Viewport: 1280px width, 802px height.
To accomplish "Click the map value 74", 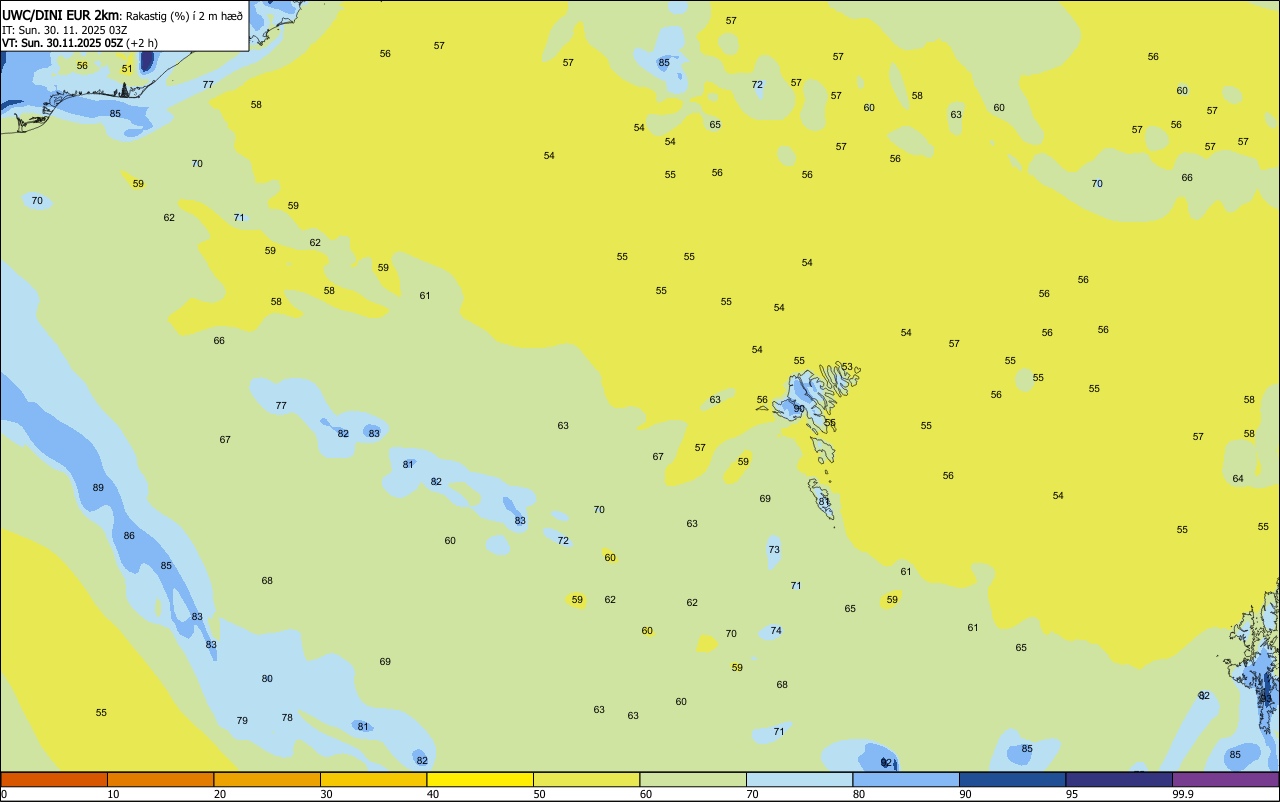I will point(776,630).
